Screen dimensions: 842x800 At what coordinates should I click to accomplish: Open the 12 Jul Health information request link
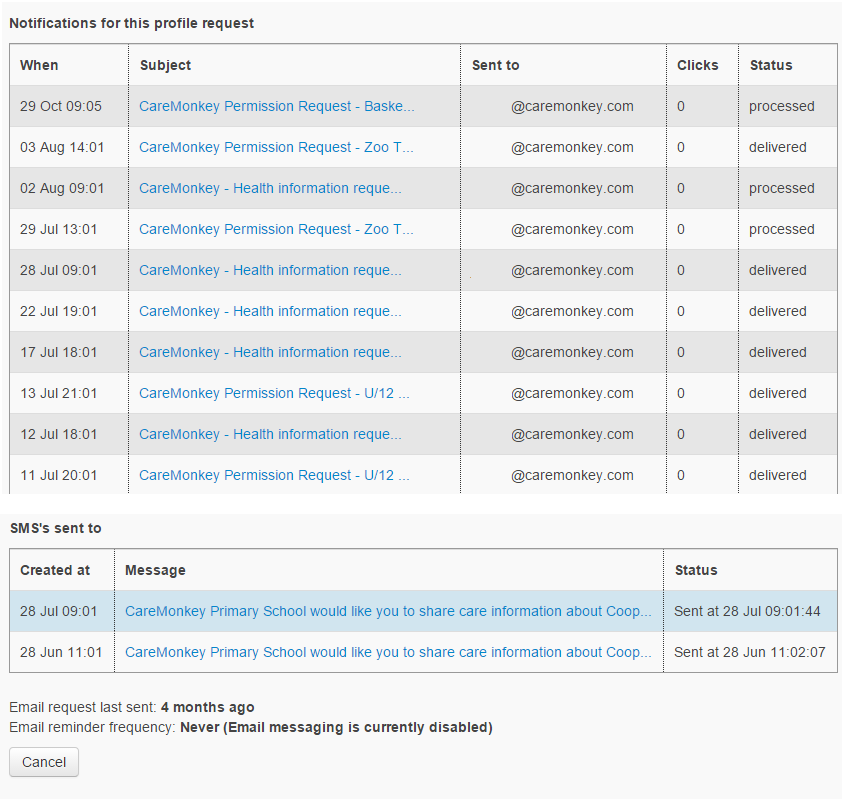pyautogui.click(x=270, y=434)
